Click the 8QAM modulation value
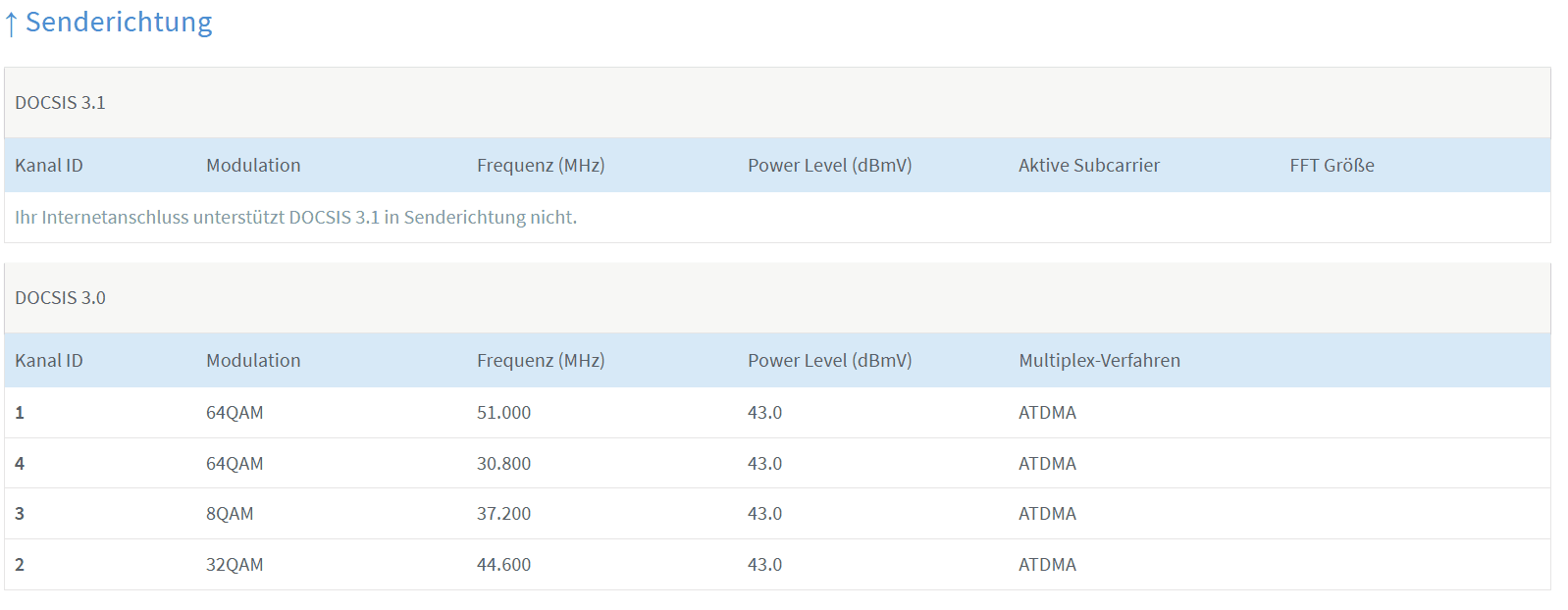 tap(230, 514)
